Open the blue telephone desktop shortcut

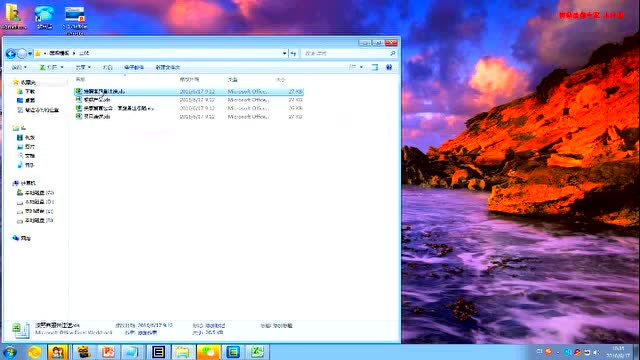click(44, 17)
